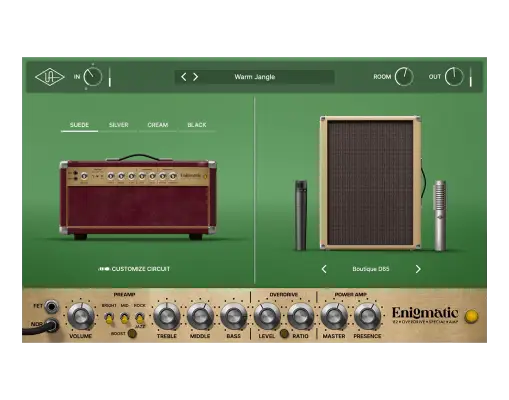Turn the power amp MASTER knob
The image size is (509, 400).
point(334,316)
